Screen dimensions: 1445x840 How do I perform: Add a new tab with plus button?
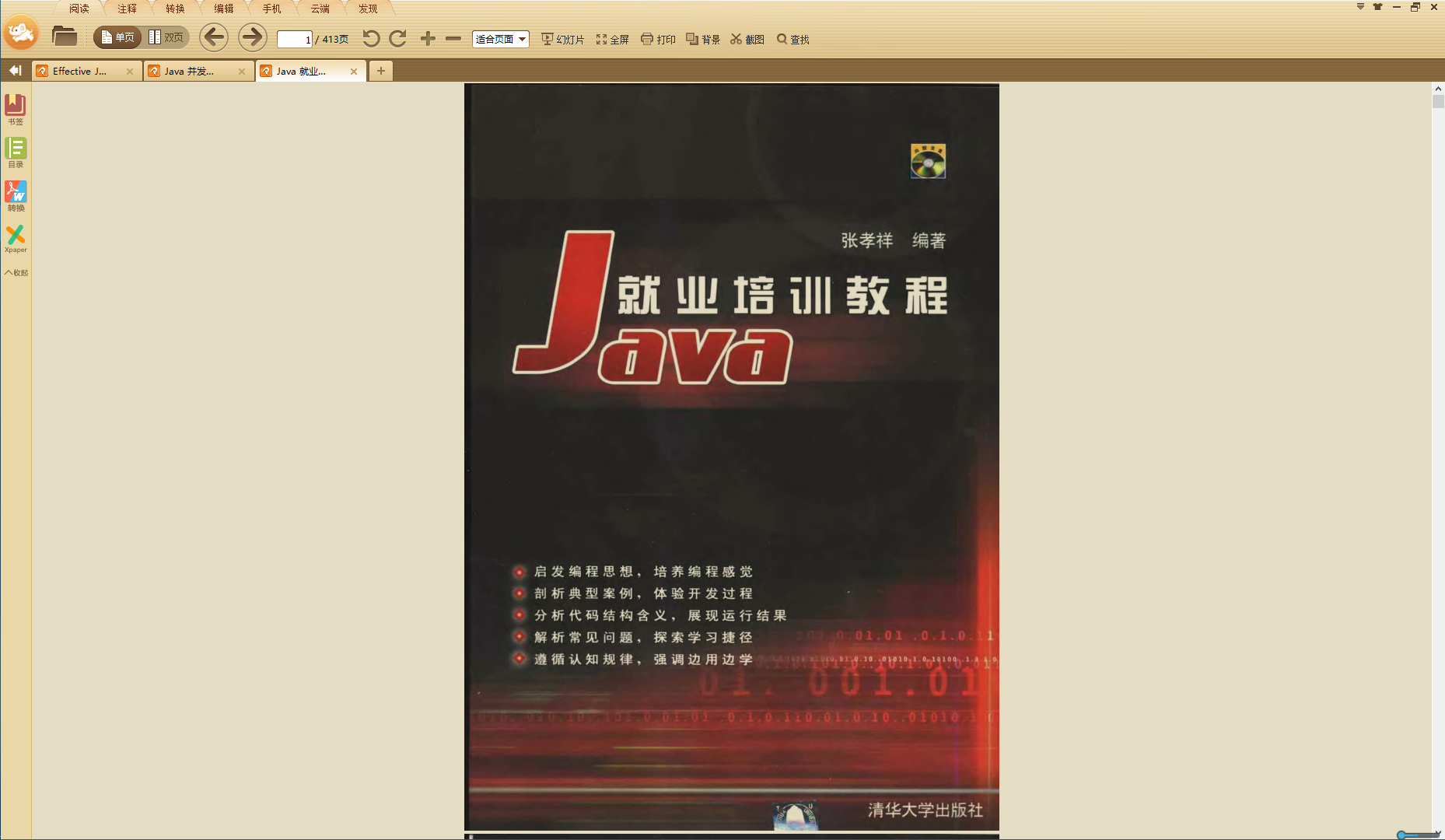(x=381, y=71)
